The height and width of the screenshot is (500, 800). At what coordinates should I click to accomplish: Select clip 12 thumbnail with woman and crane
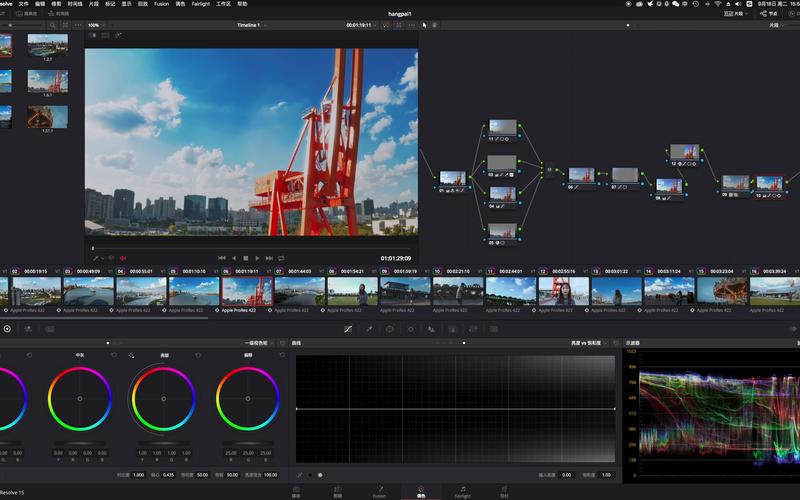click(x=563, y=291)
